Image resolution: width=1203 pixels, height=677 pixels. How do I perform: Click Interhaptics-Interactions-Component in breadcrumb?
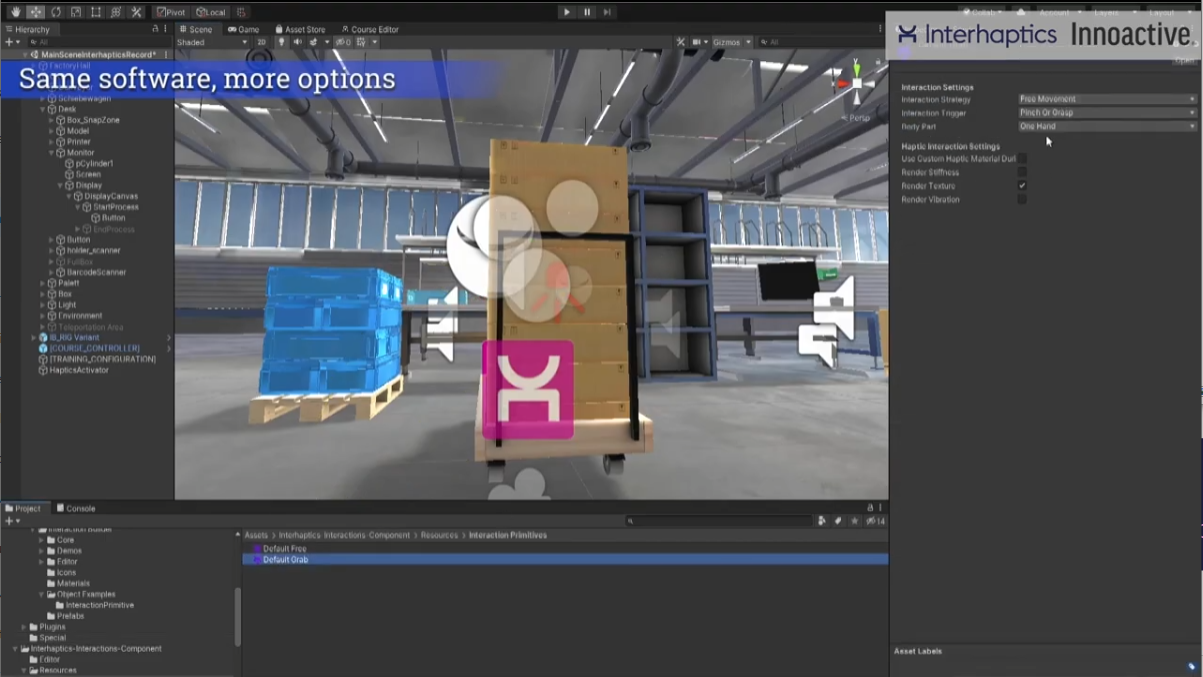coord(345,535)
